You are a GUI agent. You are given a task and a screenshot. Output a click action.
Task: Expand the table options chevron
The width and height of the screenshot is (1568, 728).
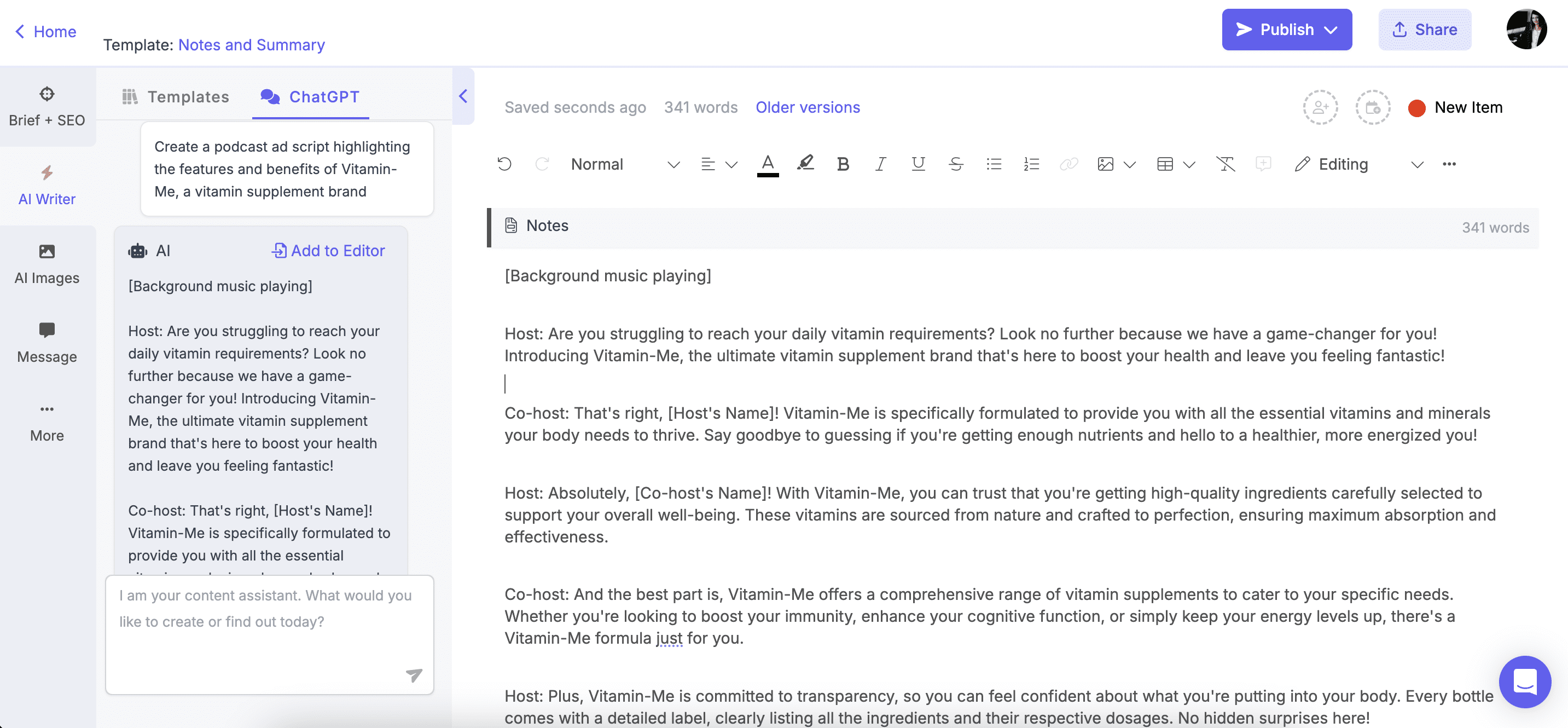click(1189, 165)
